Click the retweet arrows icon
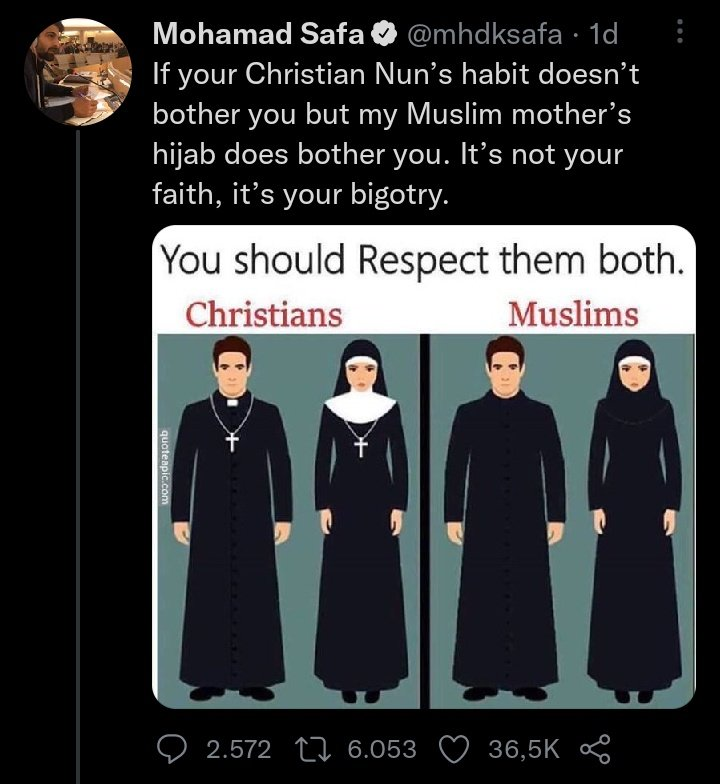 coord(313,749)
